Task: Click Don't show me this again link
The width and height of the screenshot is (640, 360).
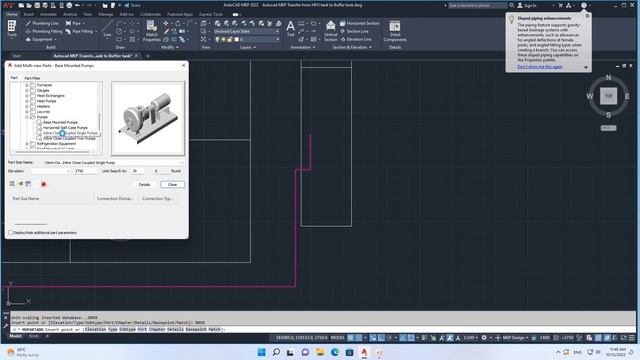Action: [540, 67]
